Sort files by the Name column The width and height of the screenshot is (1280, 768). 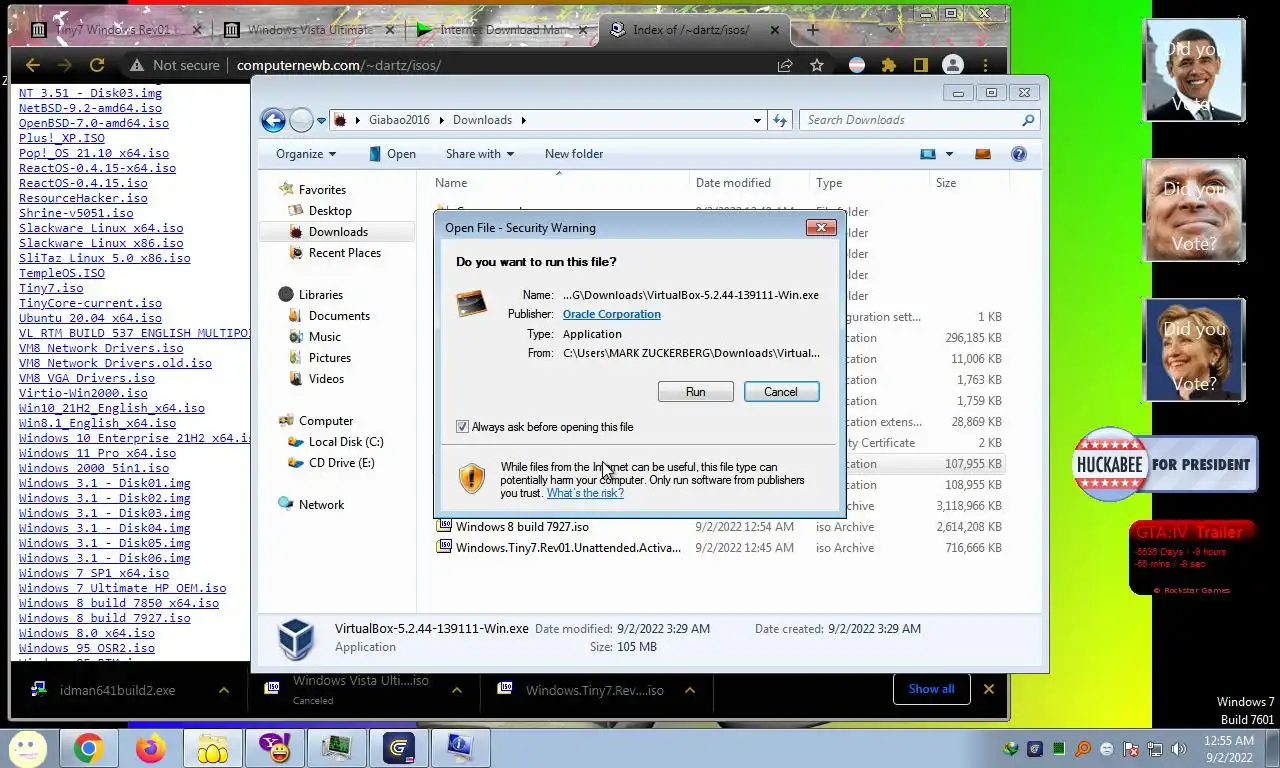(x=559, y=183)
